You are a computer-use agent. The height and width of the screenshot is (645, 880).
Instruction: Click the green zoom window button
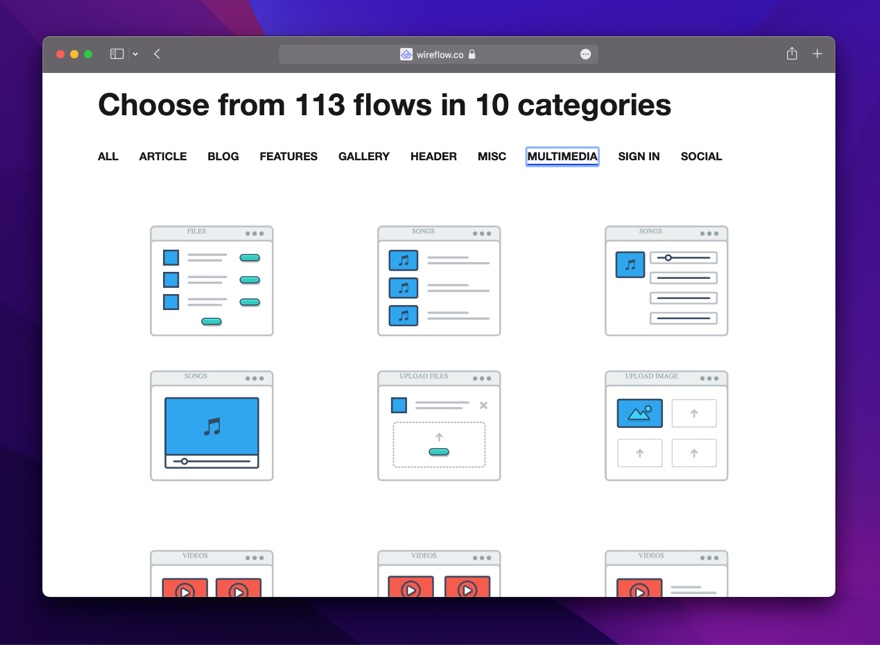click(88, 54)
